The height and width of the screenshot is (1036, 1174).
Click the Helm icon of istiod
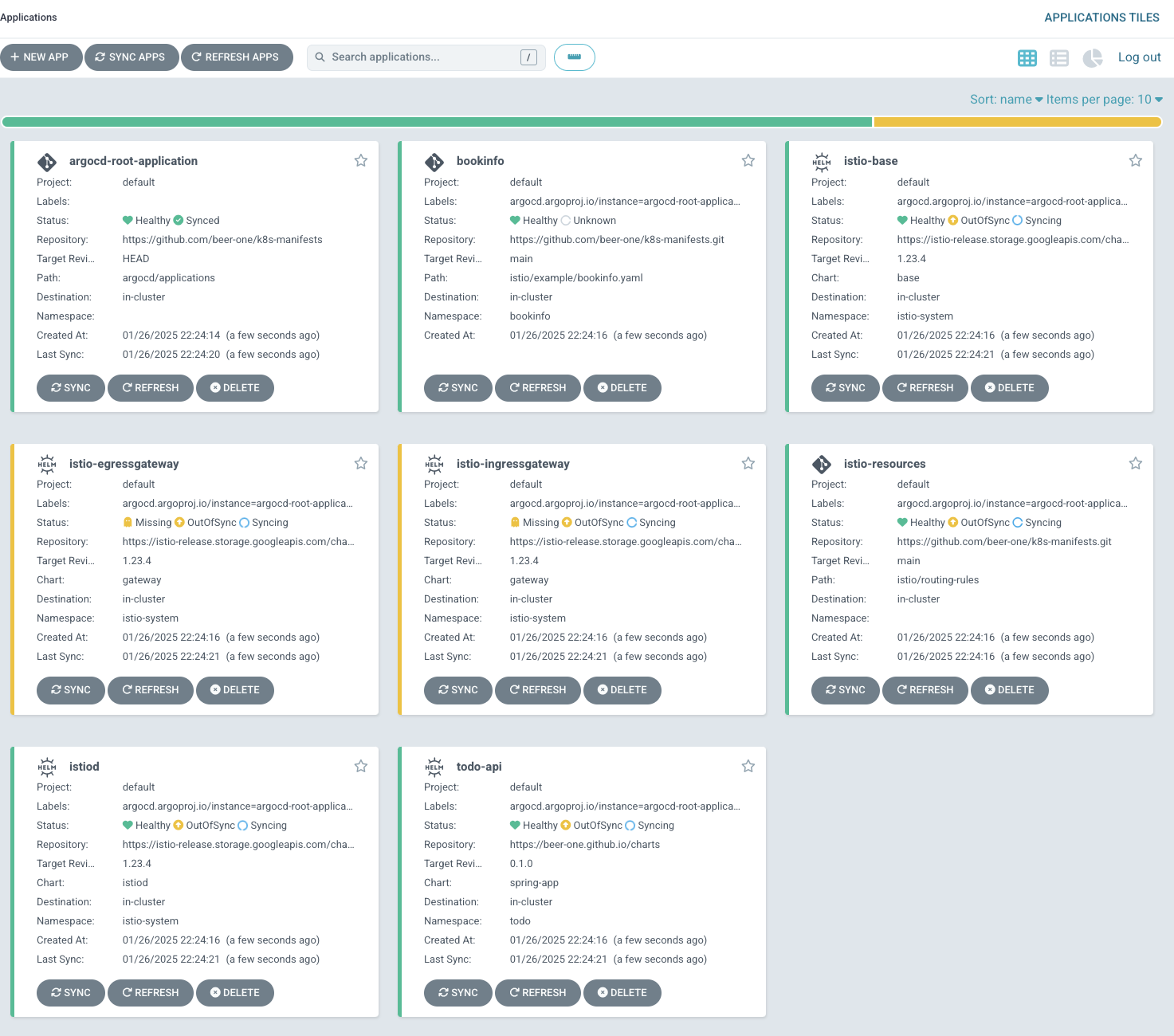click(x=47, y=767)
